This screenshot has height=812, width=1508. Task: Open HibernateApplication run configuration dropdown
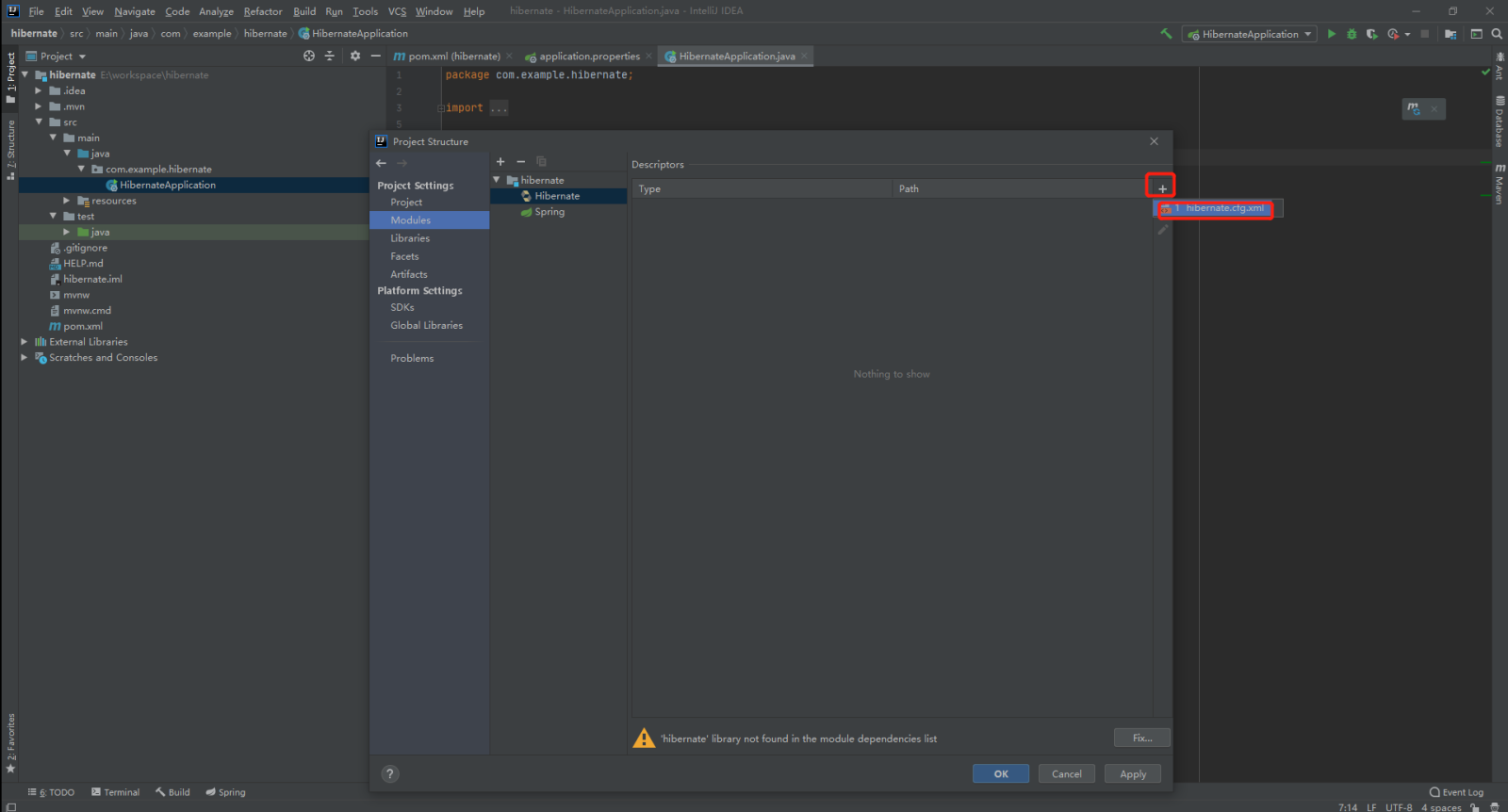coord(1250,34)
